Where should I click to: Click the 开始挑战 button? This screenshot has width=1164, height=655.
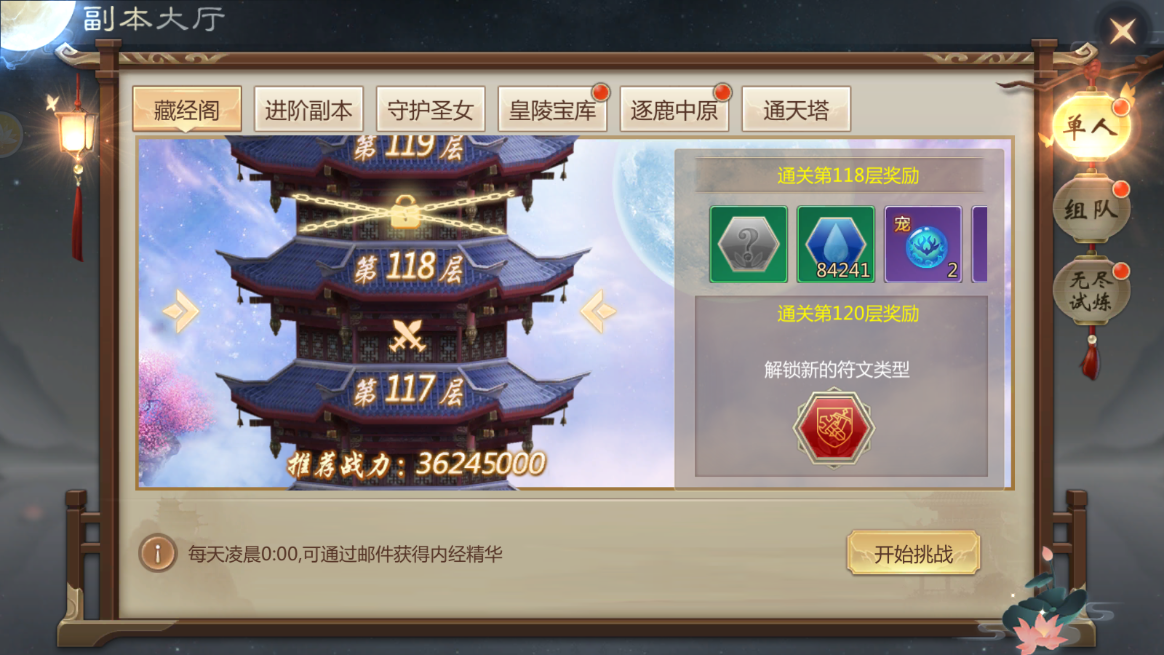913,553
